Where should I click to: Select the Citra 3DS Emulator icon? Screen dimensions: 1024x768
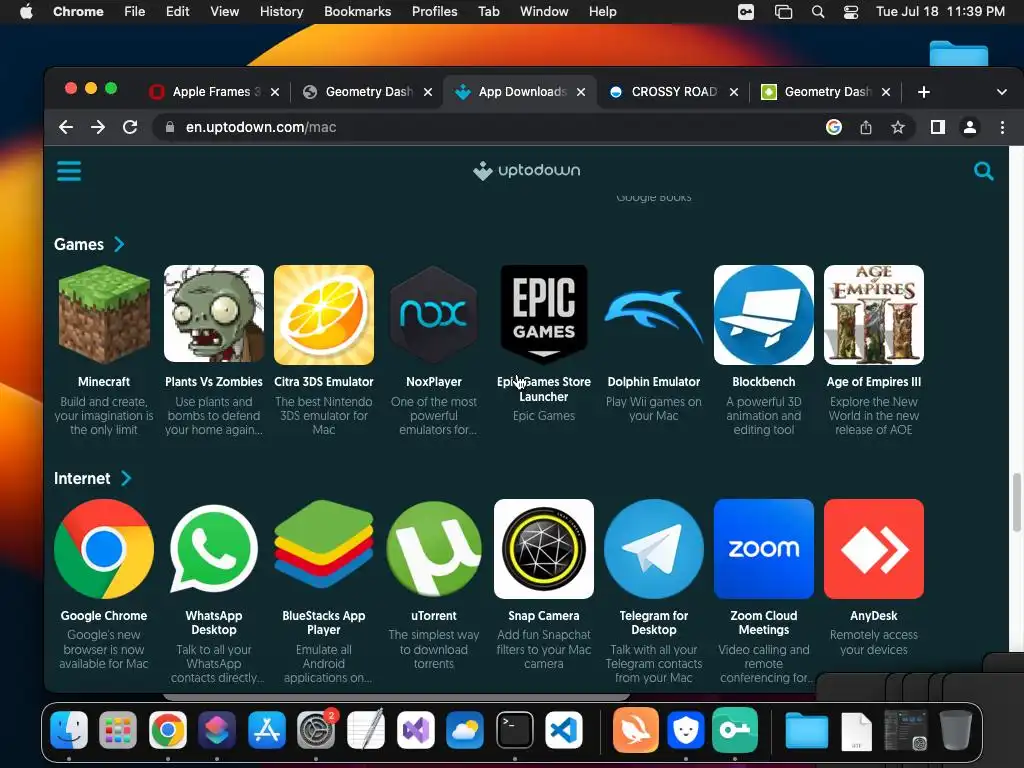point(324,315)
